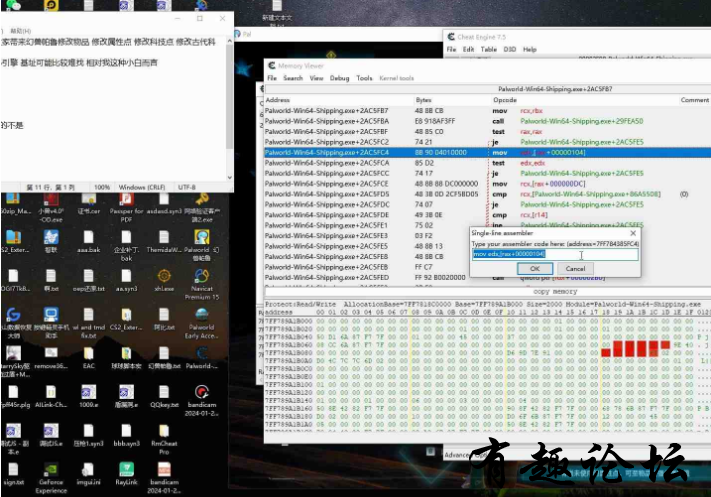Click the Notepad scrollbar up arrow
711x497 pixels.
point(229,41)
